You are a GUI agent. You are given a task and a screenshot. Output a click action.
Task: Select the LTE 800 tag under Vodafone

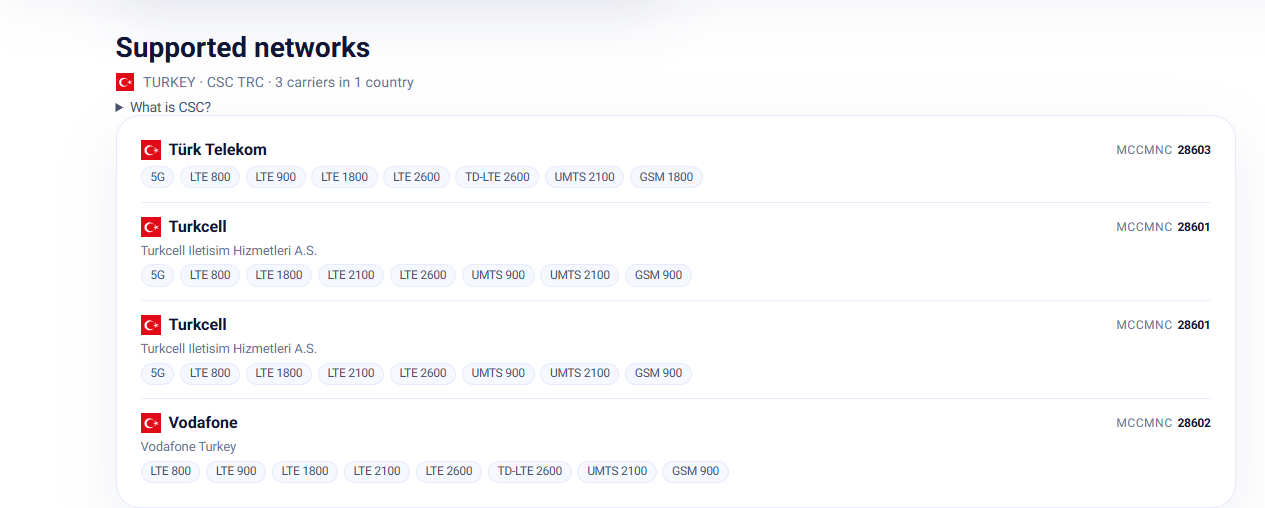[171, 471]
